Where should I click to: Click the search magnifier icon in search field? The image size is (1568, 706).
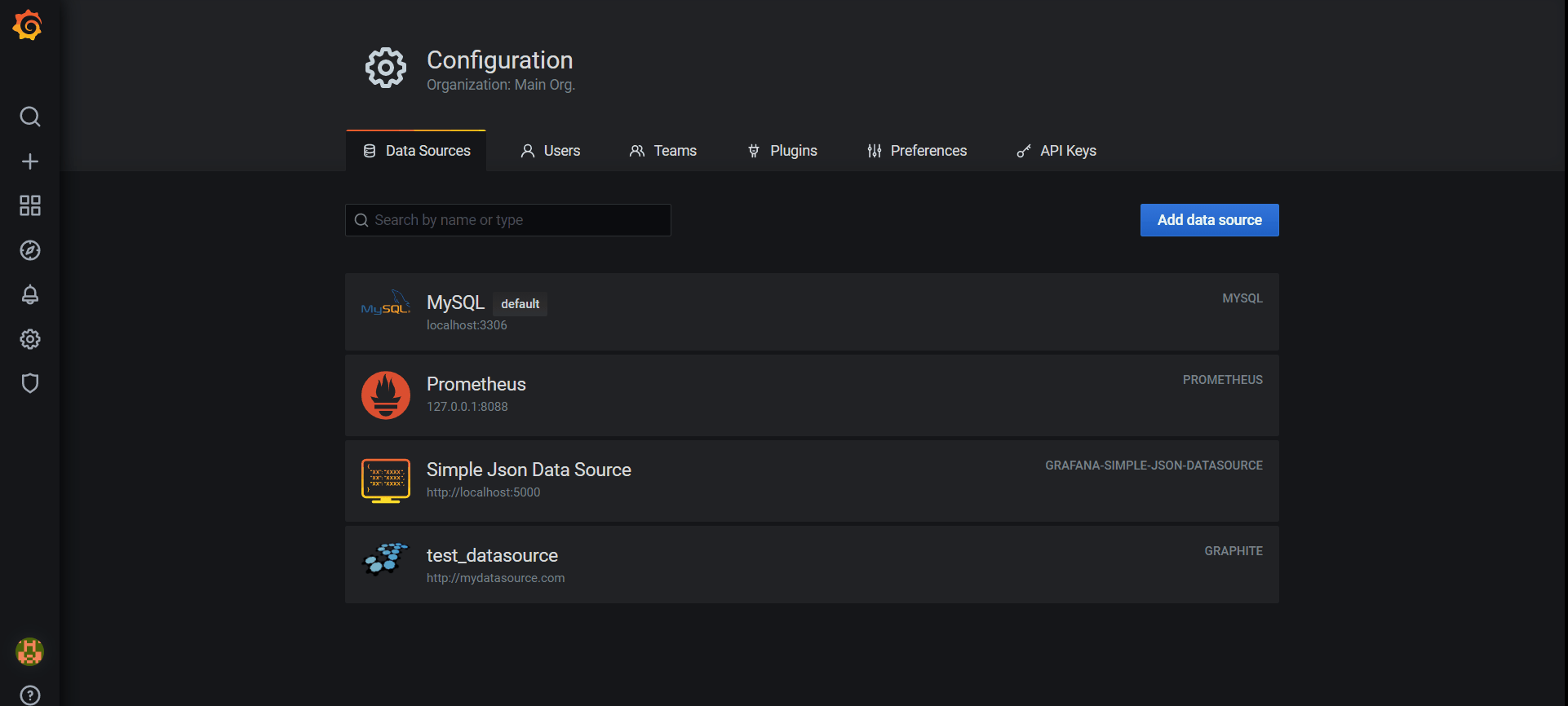coord(361,220)
